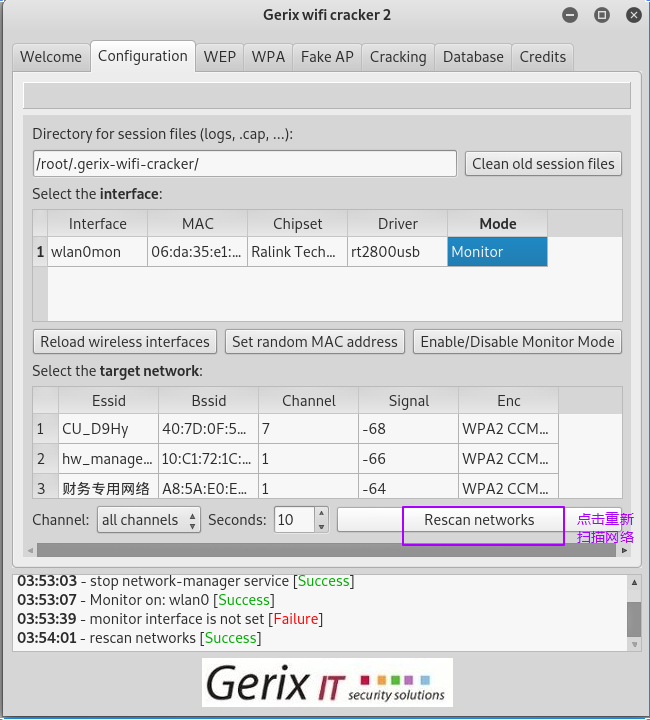Click Rescan networks button
650x720 pixels.
[x=479, y=520]
